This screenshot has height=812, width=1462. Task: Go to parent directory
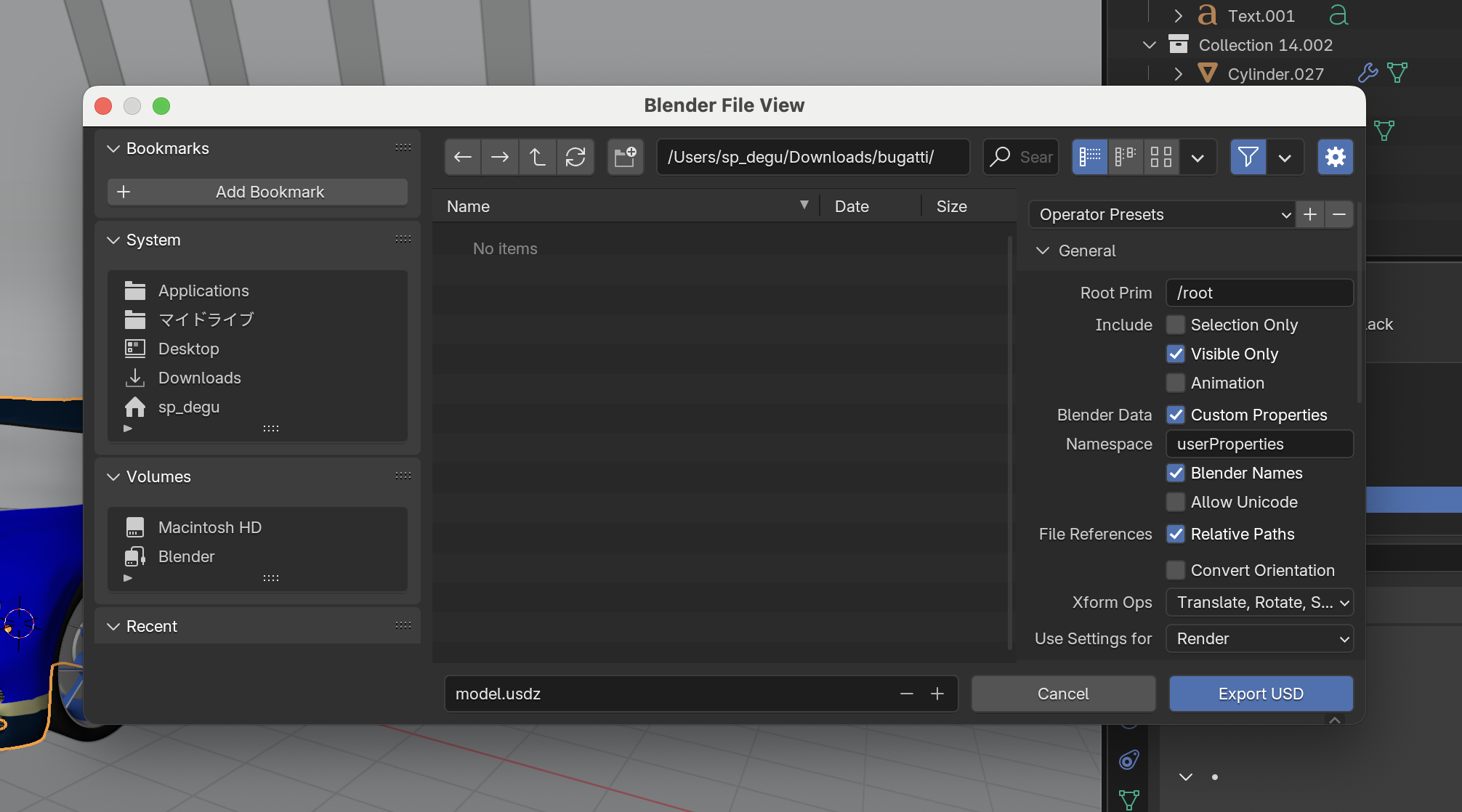[538, 157]
